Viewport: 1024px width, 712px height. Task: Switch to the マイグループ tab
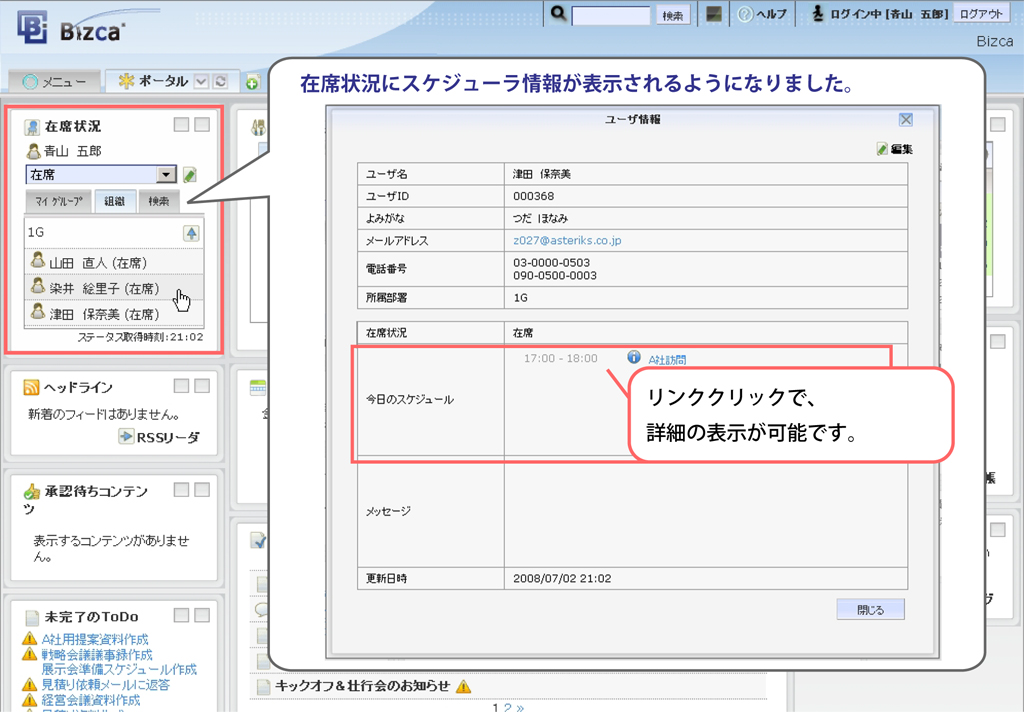click(x=59, y=201)
